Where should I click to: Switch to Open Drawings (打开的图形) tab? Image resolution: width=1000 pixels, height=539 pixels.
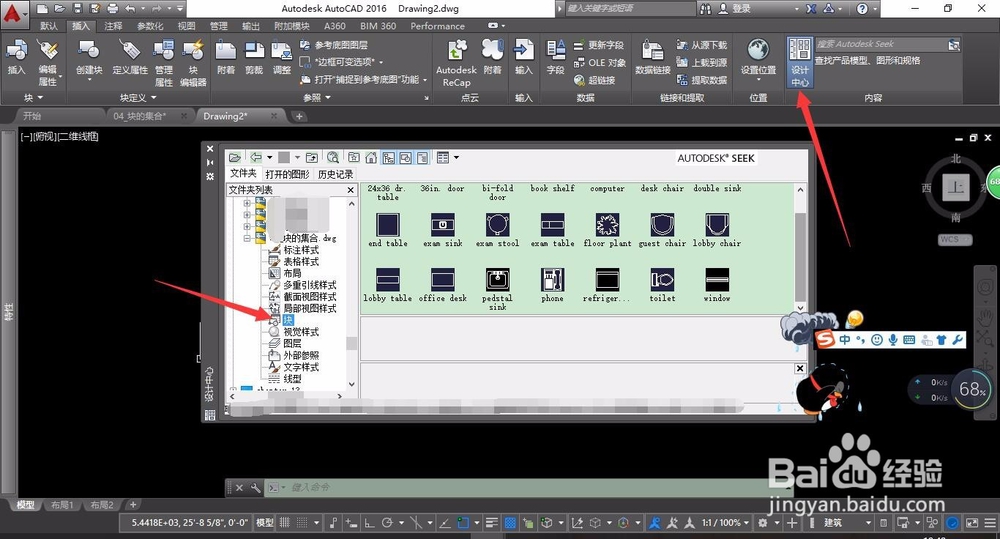click(287, 174)
